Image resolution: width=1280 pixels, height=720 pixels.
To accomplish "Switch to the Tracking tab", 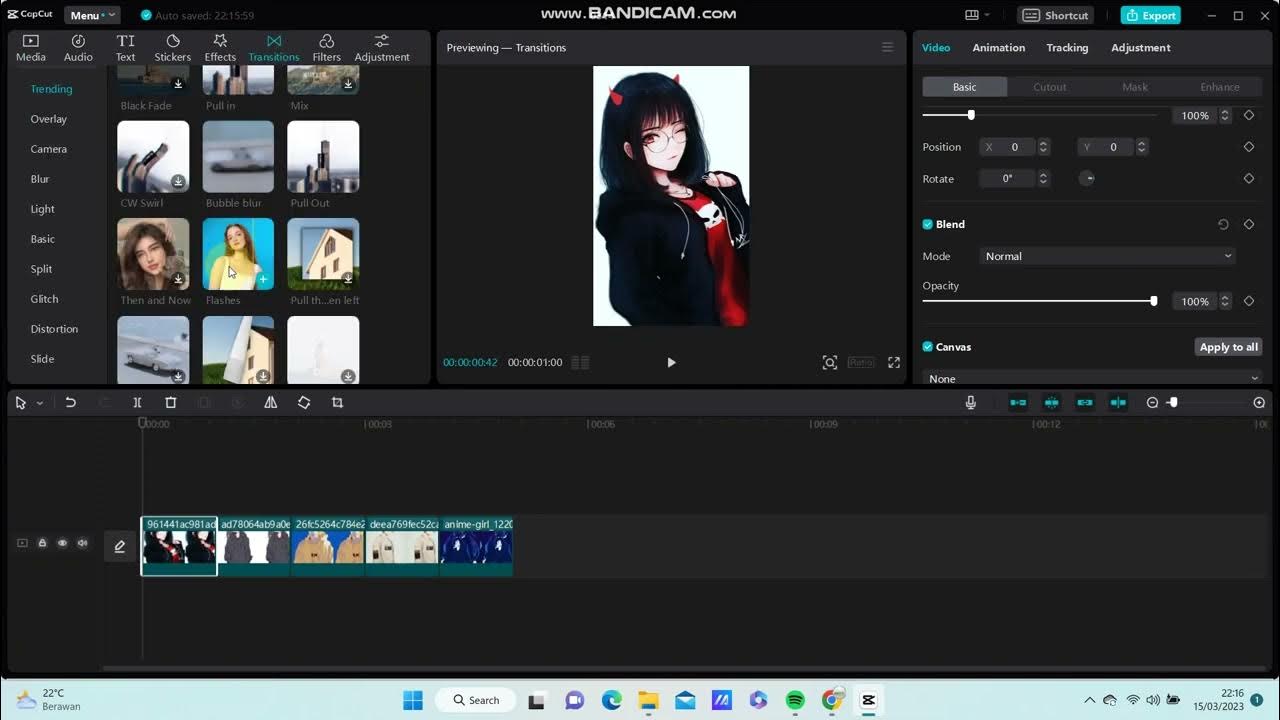I will click(x=1067, y=47).
